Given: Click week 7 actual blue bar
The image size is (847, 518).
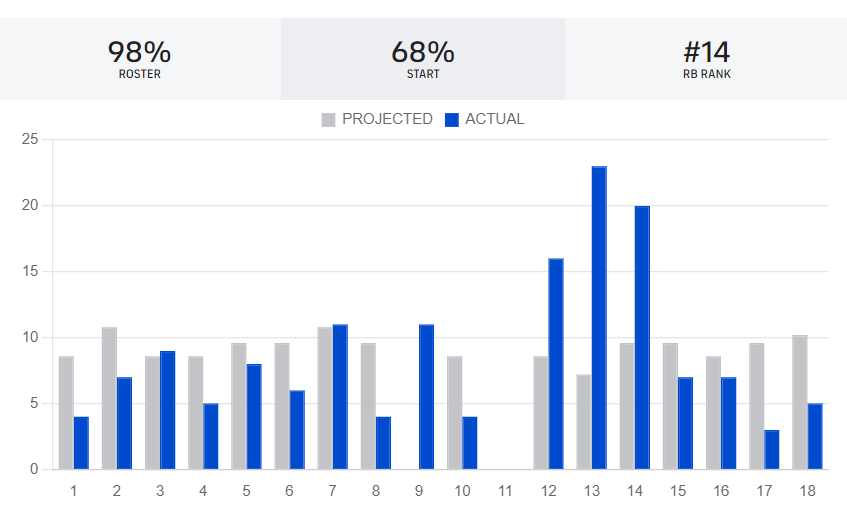Looking at the screenshot, I should coord(340,397).
